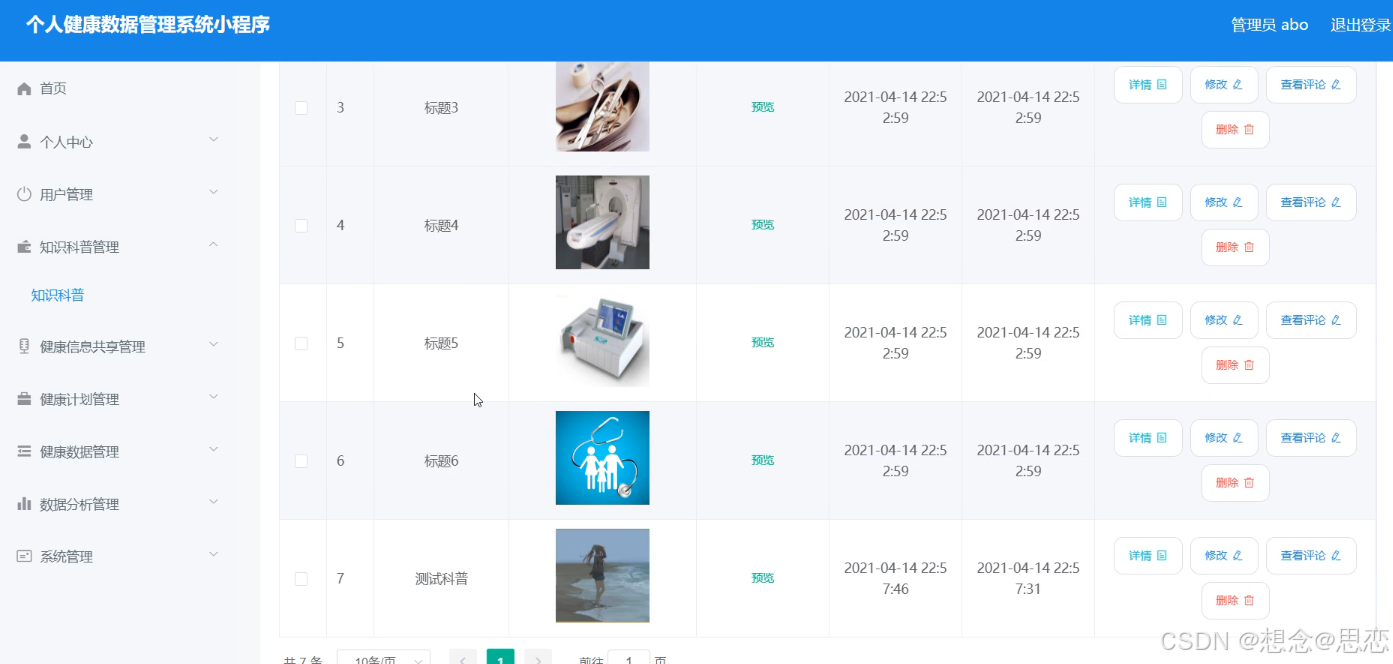Expand the 用户管理 menu chevron
The height and width of the screenshot is (664, 1393).
(x=213, y=192)
